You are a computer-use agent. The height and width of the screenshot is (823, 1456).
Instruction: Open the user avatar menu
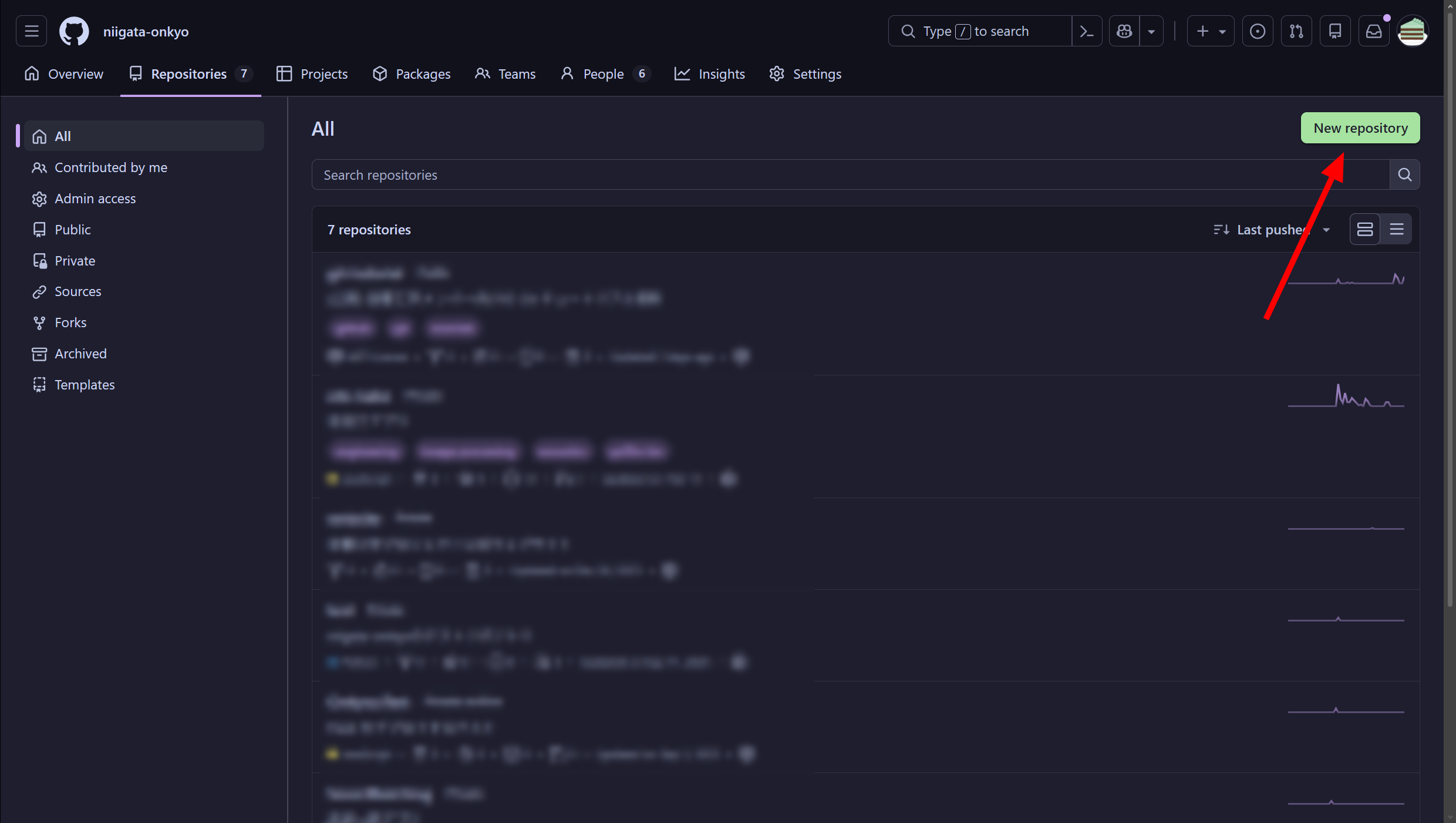[x=1413, y=31]
